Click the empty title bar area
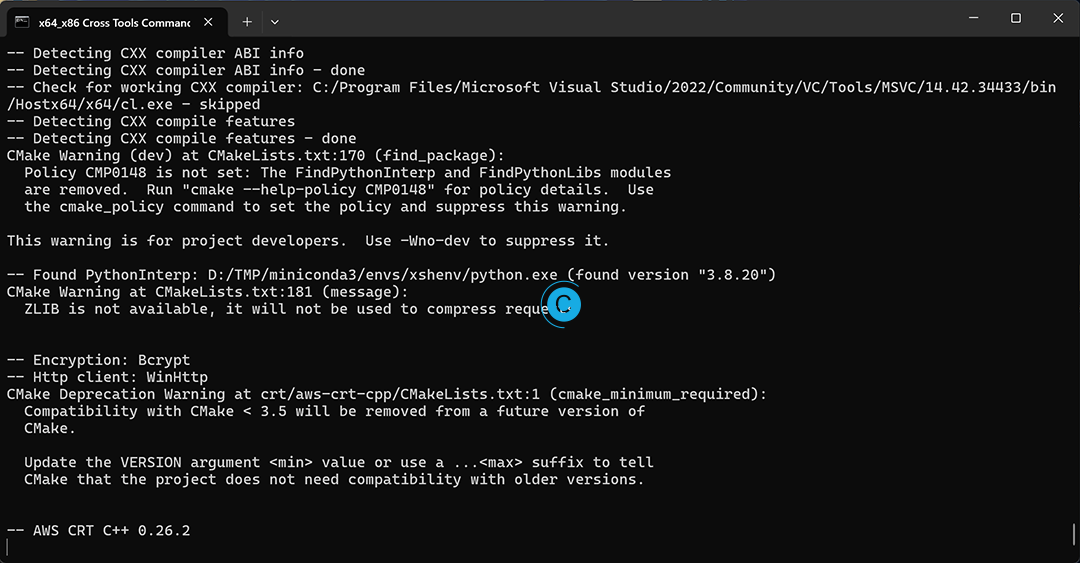This screenshot has width=1080, height=563. click(x=600, y=18)
